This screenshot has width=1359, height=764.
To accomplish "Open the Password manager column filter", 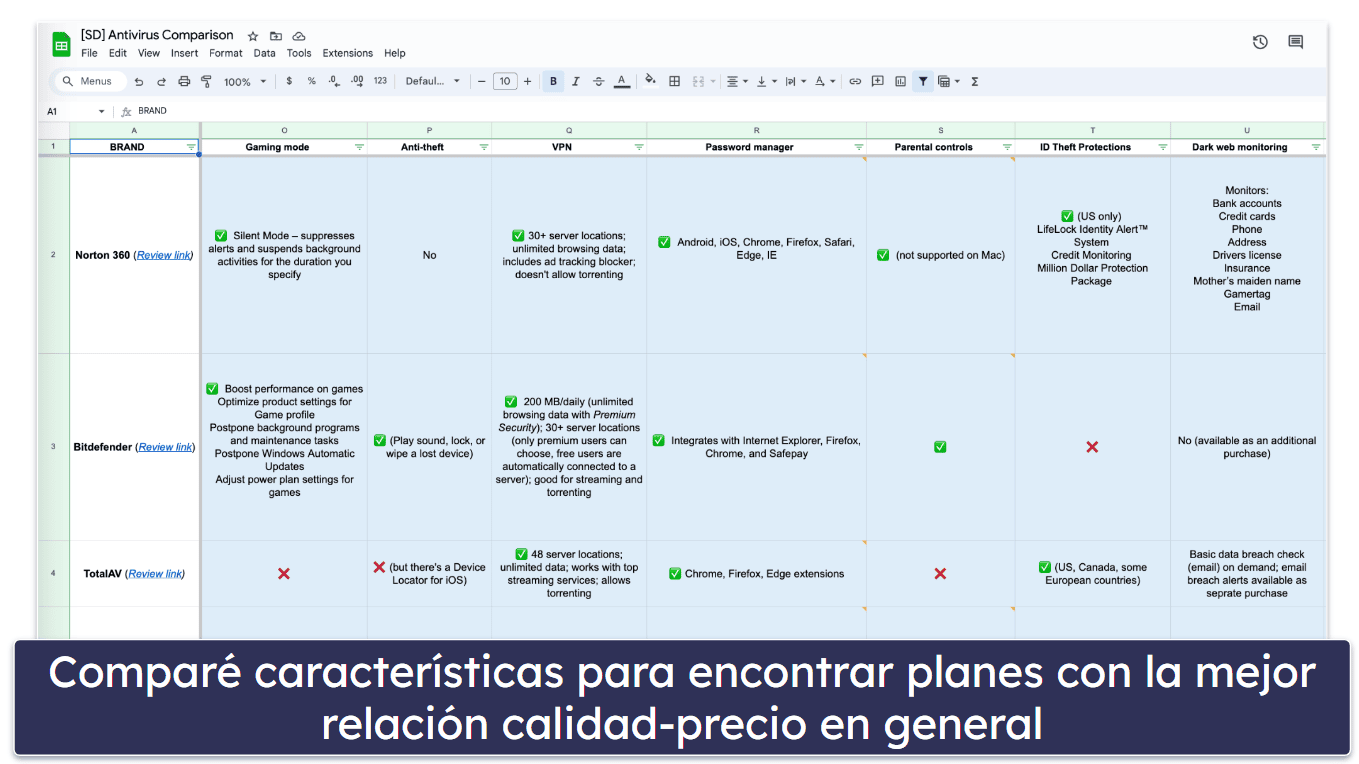I will 859,147.
